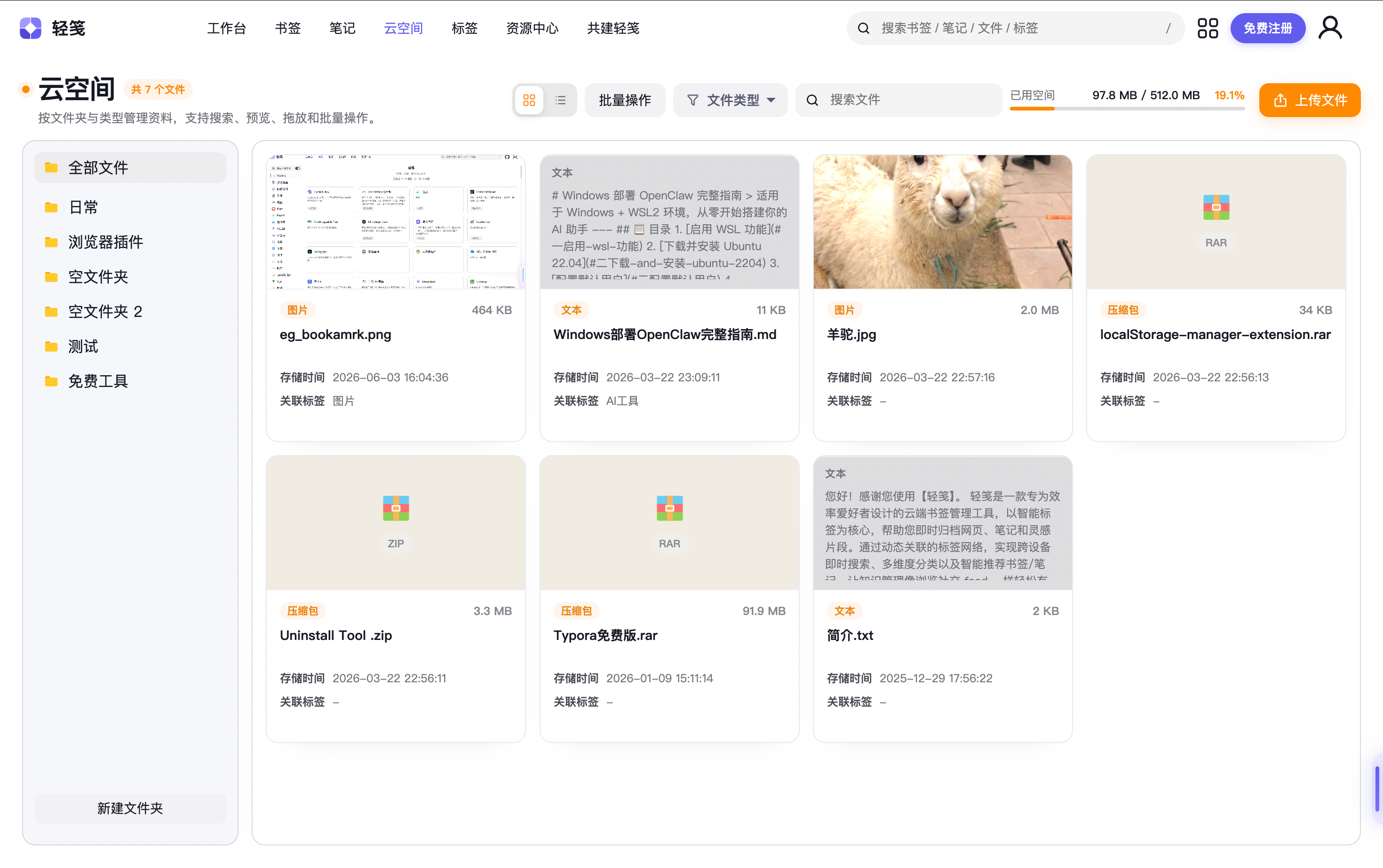Open the user profile avatar icon
Viewport: 1383px width, 868px height.
[1329, 28]
